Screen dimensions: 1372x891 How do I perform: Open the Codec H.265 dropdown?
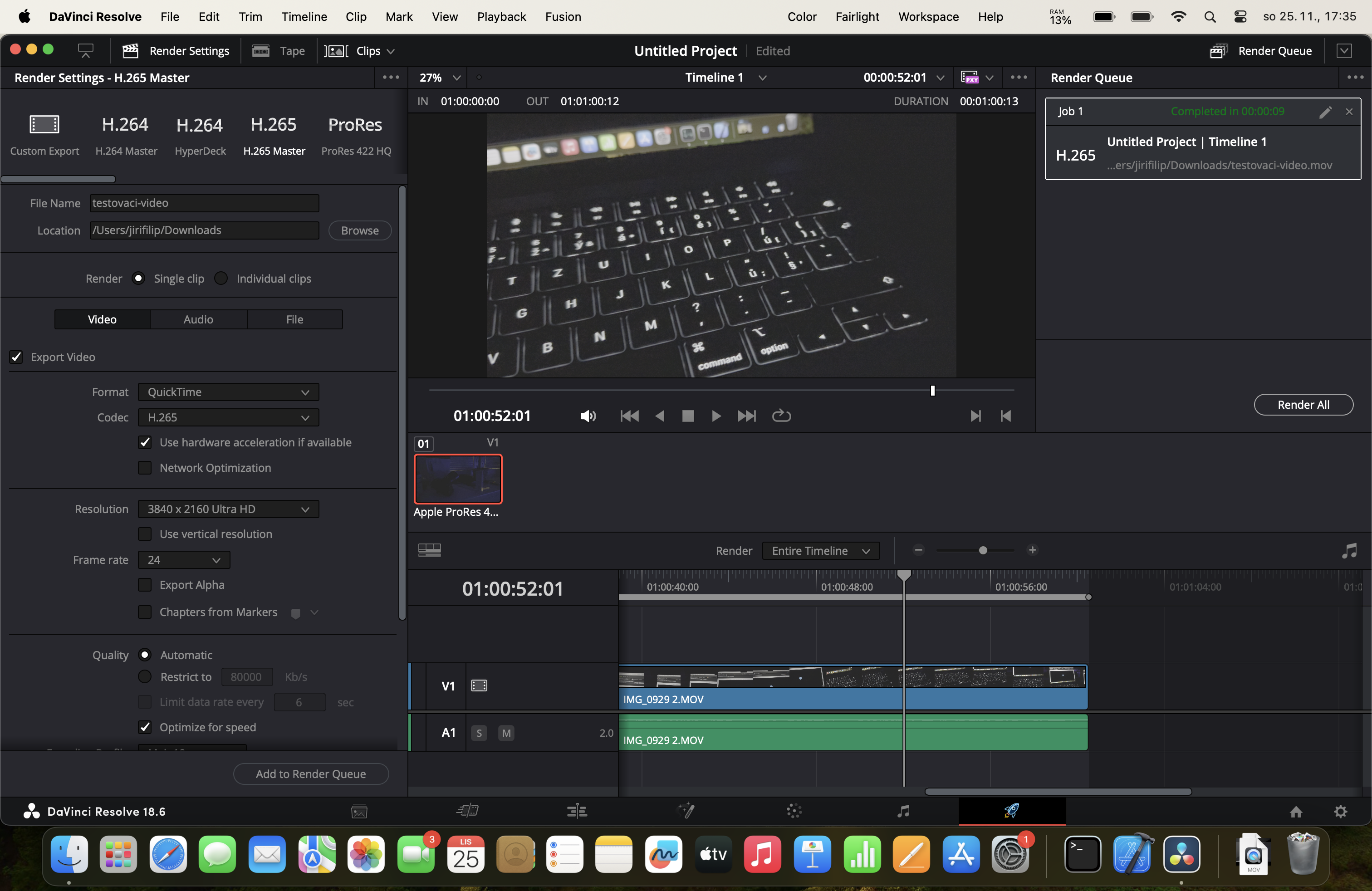228,417
